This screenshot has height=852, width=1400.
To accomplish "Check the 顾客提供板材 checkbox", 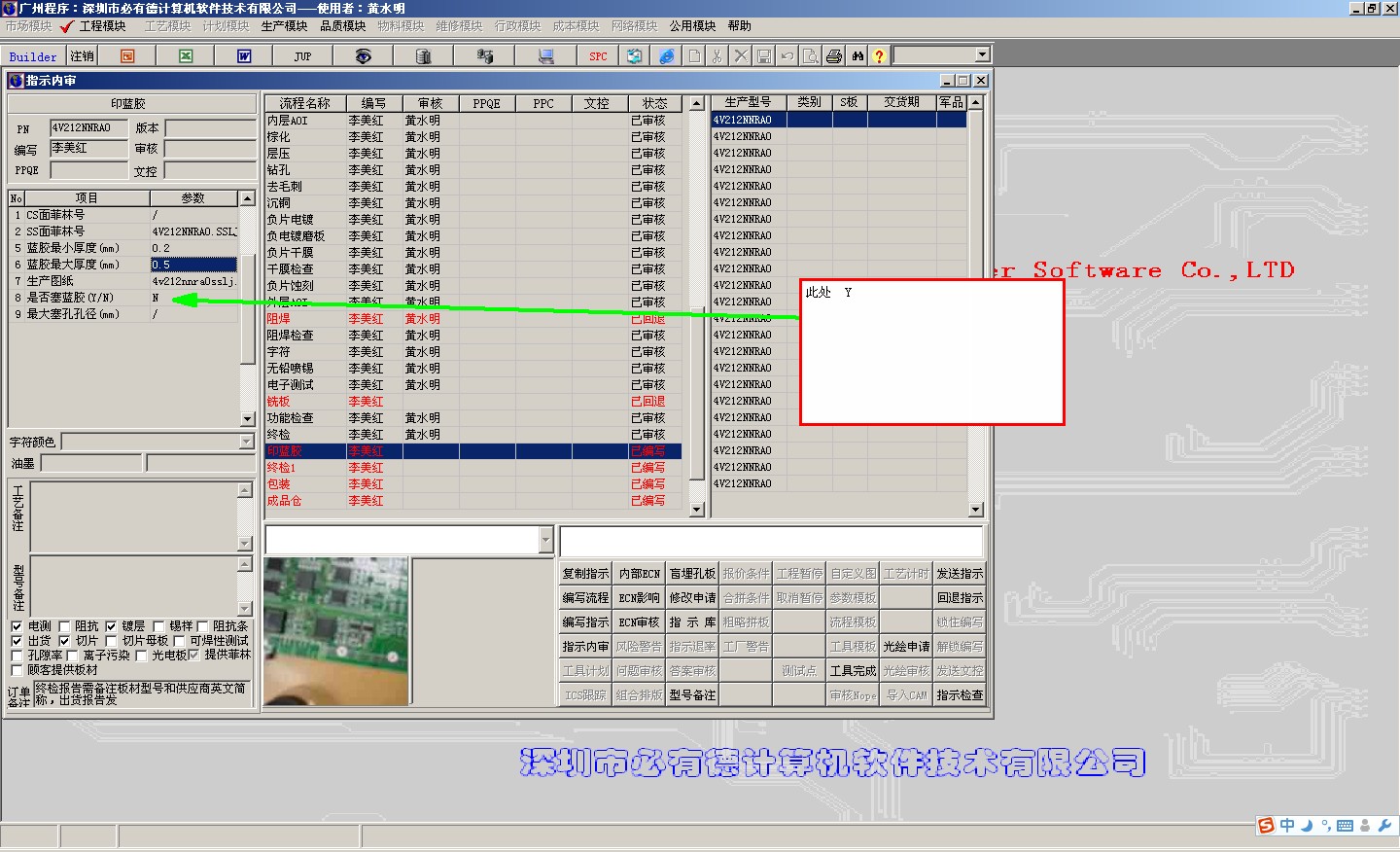I will pos(17,670).
